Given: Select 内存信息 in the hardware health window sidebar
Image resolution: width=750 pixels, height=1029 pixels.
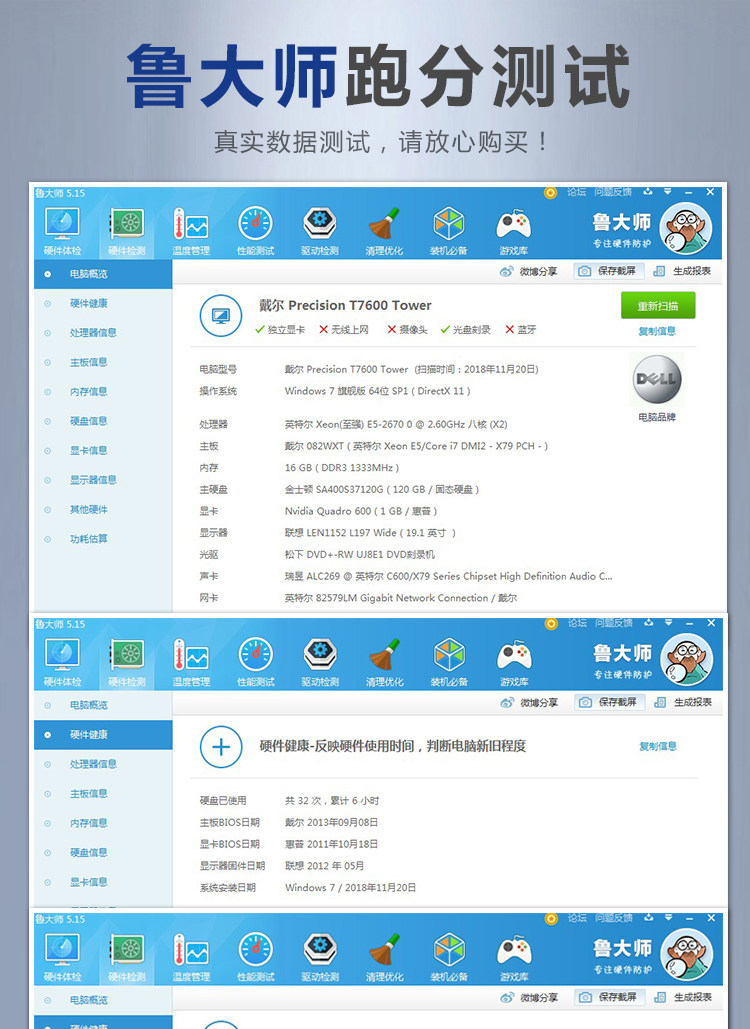Looking at the screenshot, I should point(103,823).
